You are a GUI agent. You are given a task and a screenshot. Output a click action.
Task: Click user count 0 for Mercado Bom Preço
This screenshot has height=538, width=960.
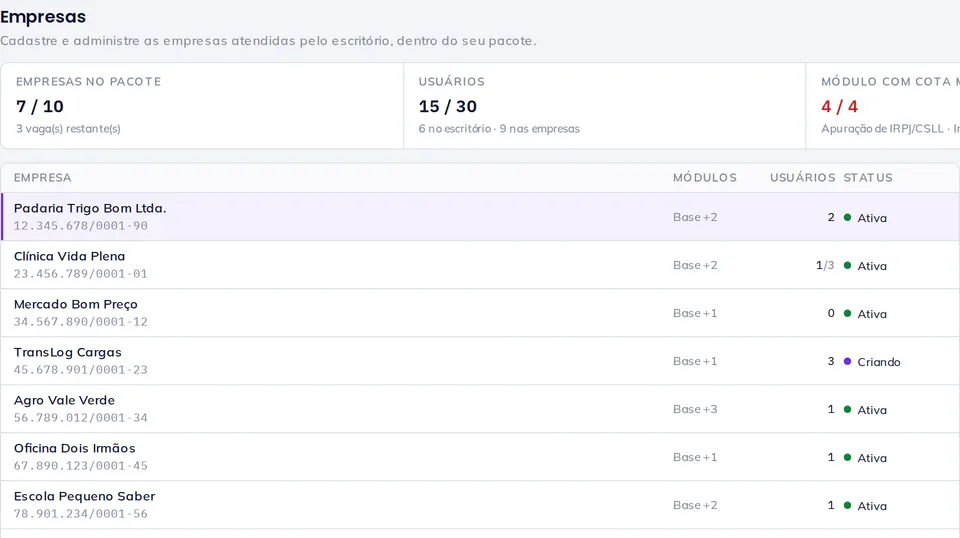831,313
